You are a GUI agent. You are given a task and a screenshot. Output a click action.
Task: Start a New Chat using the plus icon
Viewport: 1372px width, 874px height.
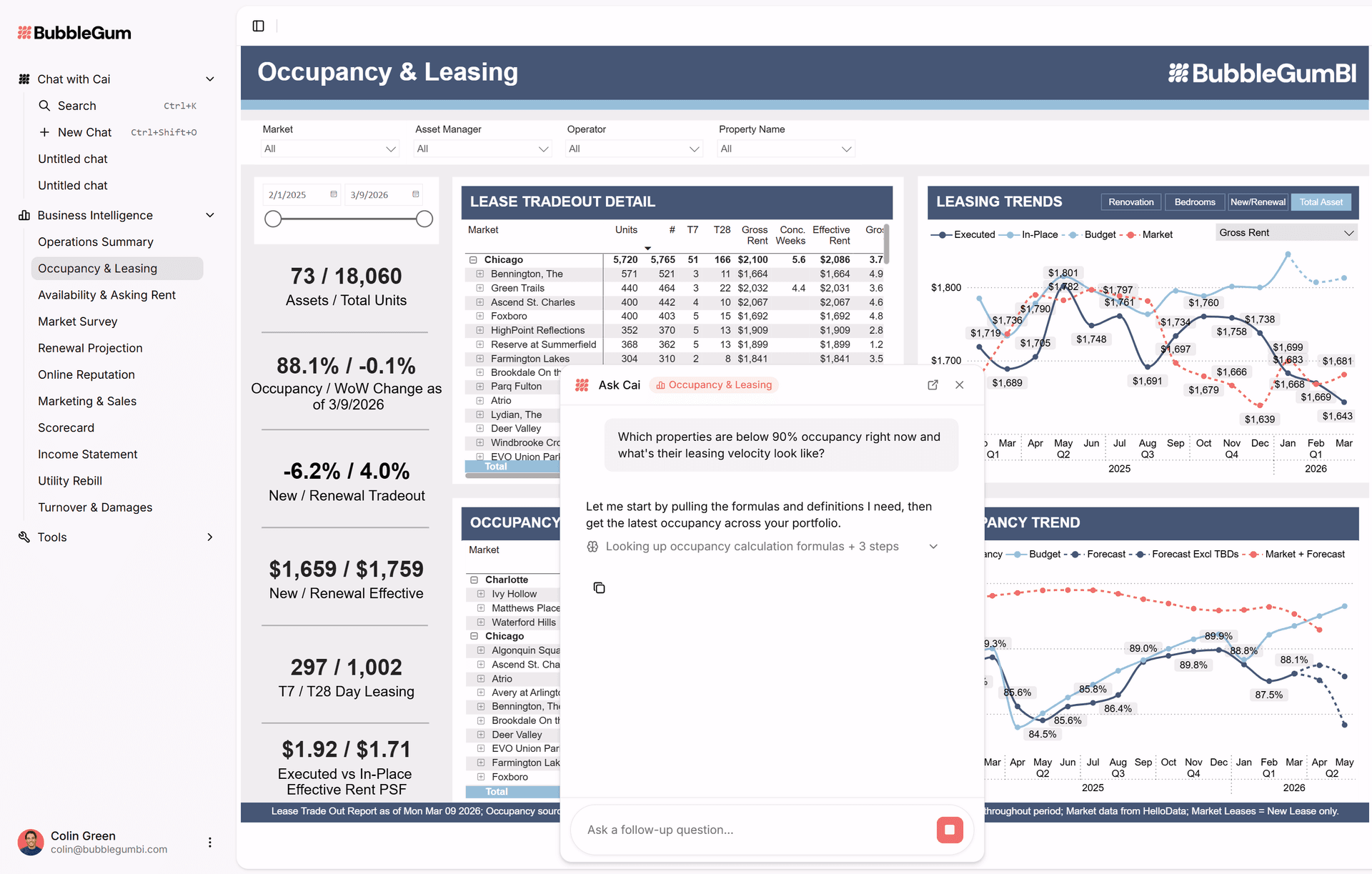click(x=44, y=132)
